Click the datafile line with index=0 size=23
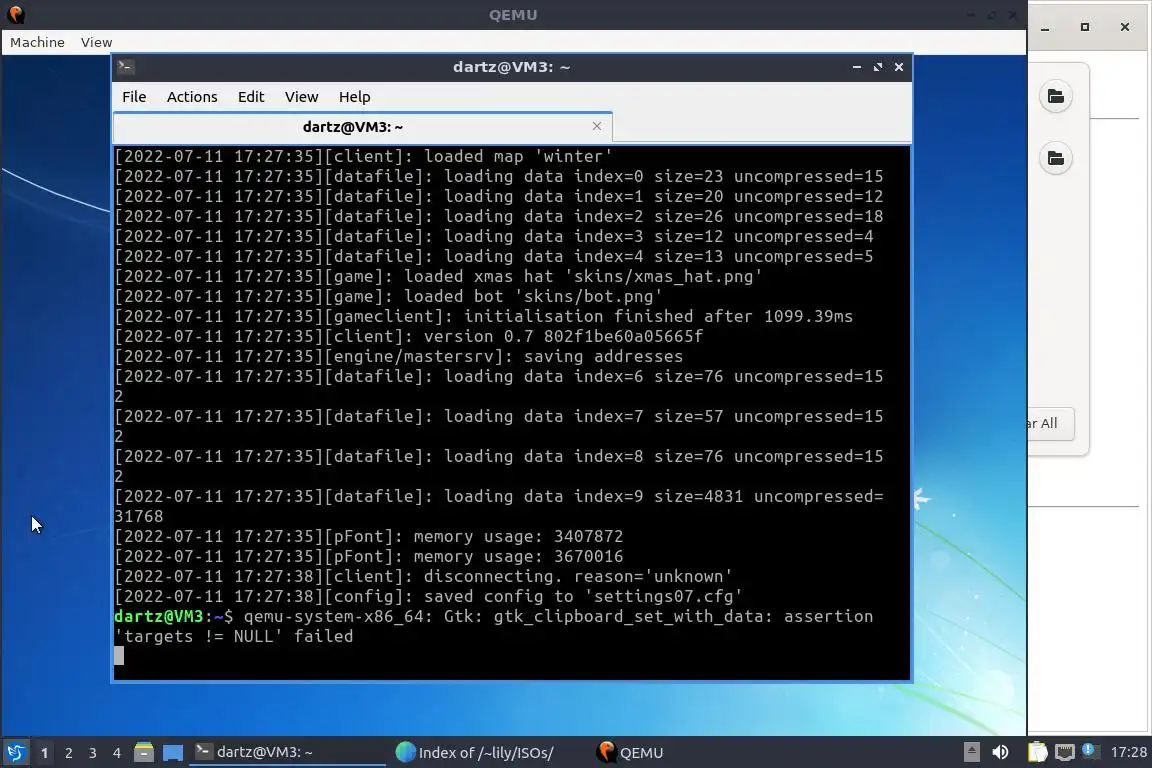 (x=499, y=176)
